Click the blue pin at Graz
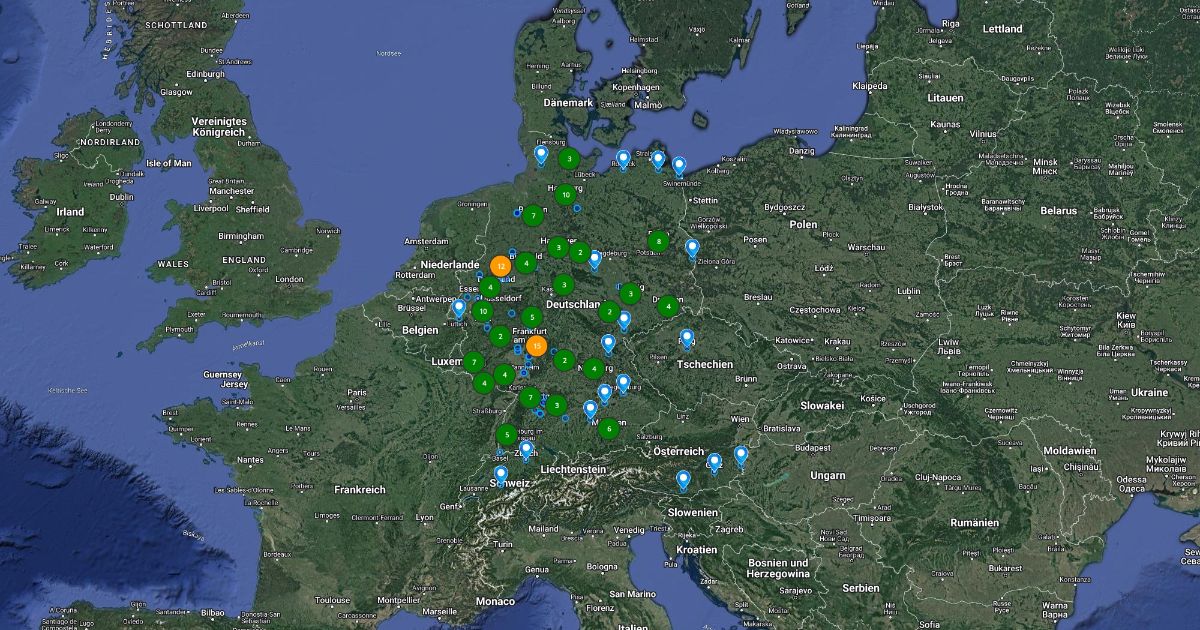The height and width of the screenshot is (630, 1200). pos(714,461)
